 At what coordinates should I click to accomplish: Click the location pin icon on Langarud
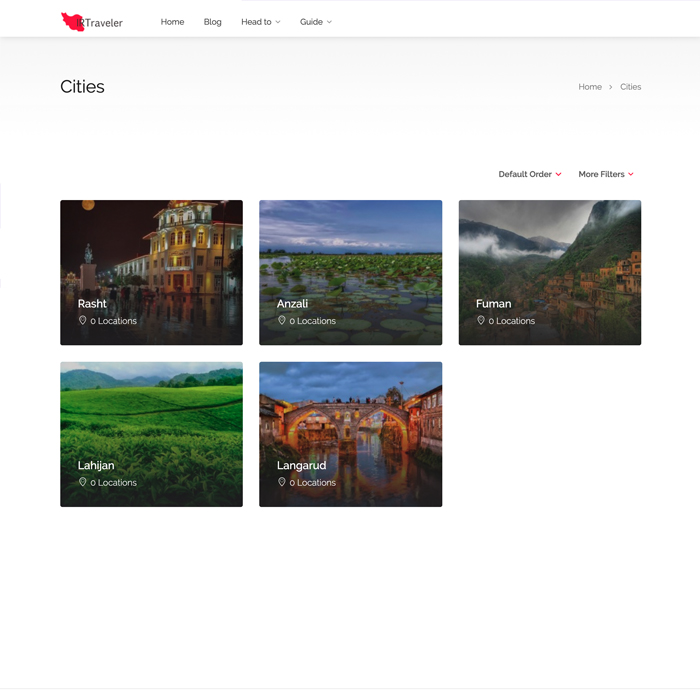[x=282, y=482]
